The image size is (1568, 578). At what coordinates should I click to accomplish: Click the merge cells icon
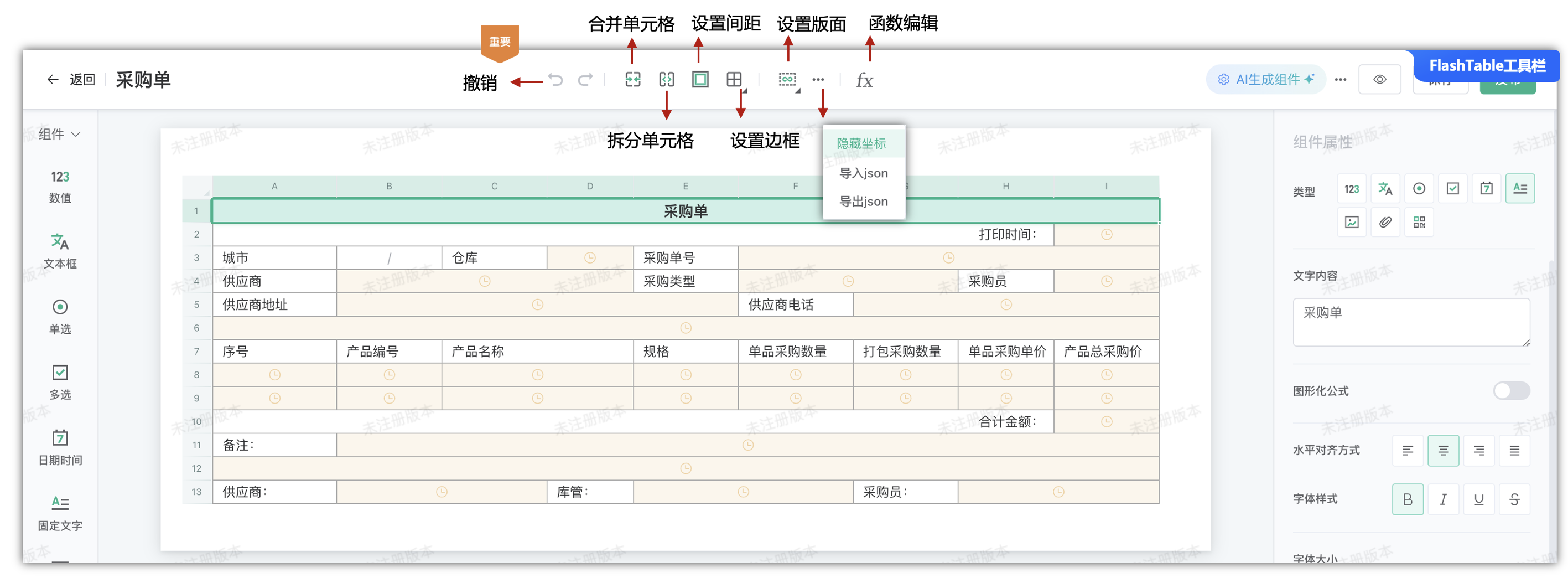click(x=633, y=80)
